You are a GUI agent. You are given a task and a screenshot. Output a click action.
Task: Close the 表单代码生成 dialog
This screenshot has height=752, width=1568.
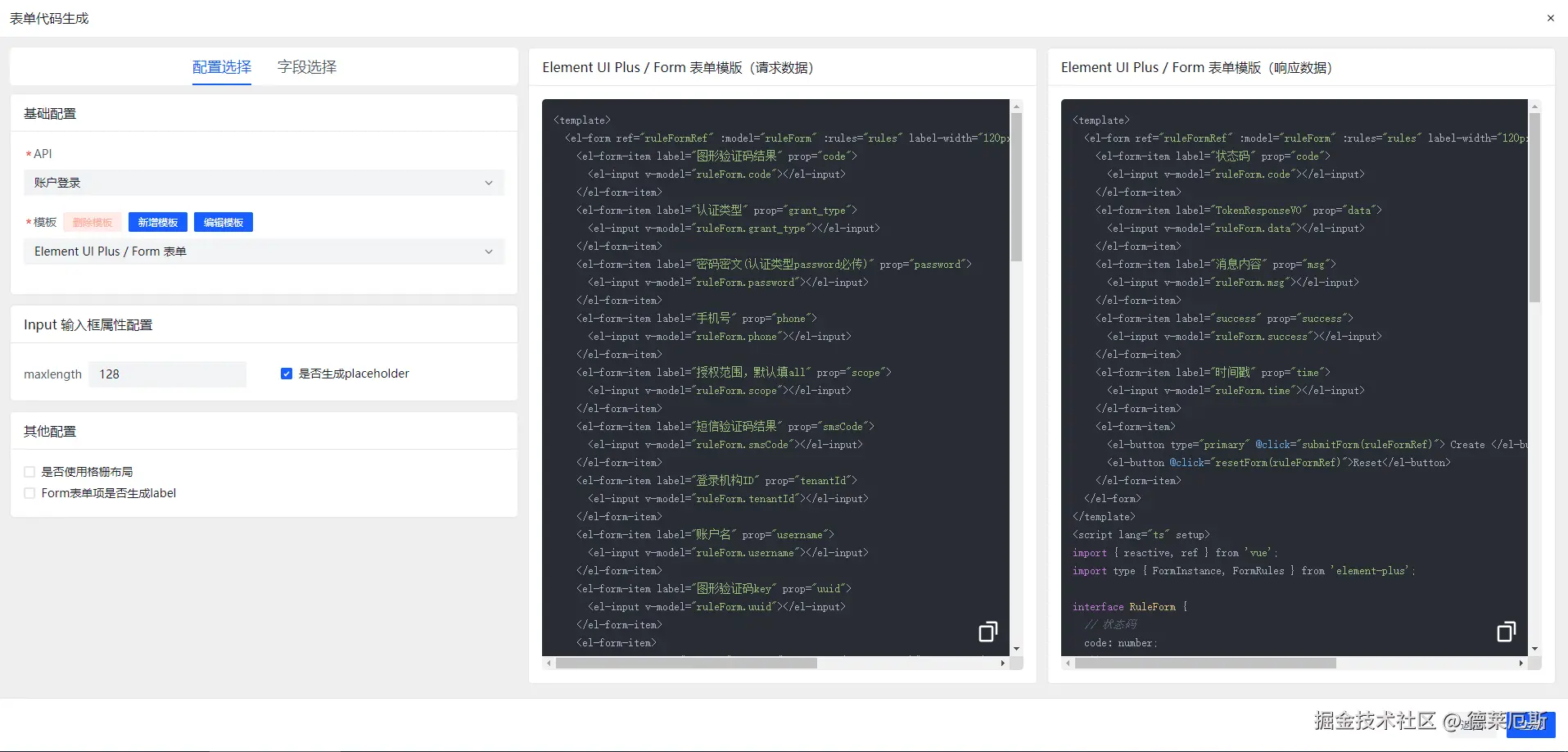(x=1550, y=18)
